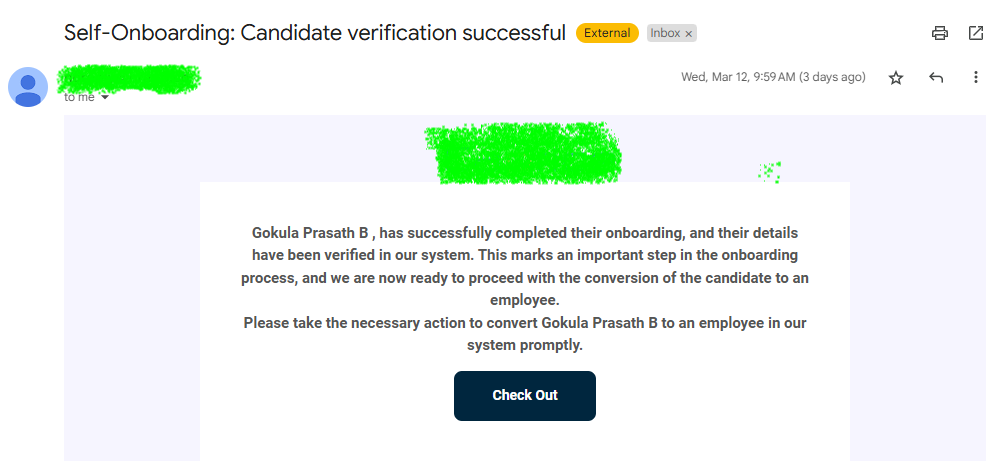Star this email message
Screen dimensions: 991x461
896,78
